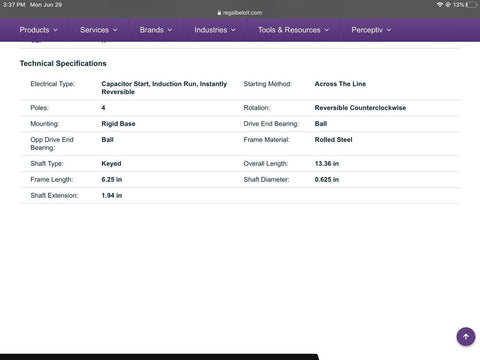Click the Shaft Diameter 0.625 in value
The width and height of the screenshot is (480, 360).
327,180
